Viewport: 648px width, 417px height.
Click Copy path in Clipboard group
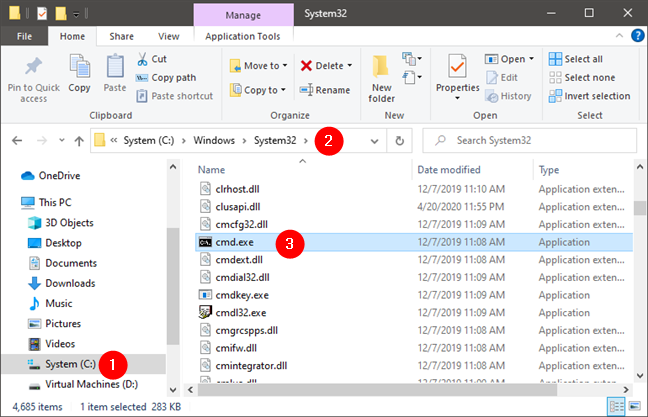(x=166, y=78)
